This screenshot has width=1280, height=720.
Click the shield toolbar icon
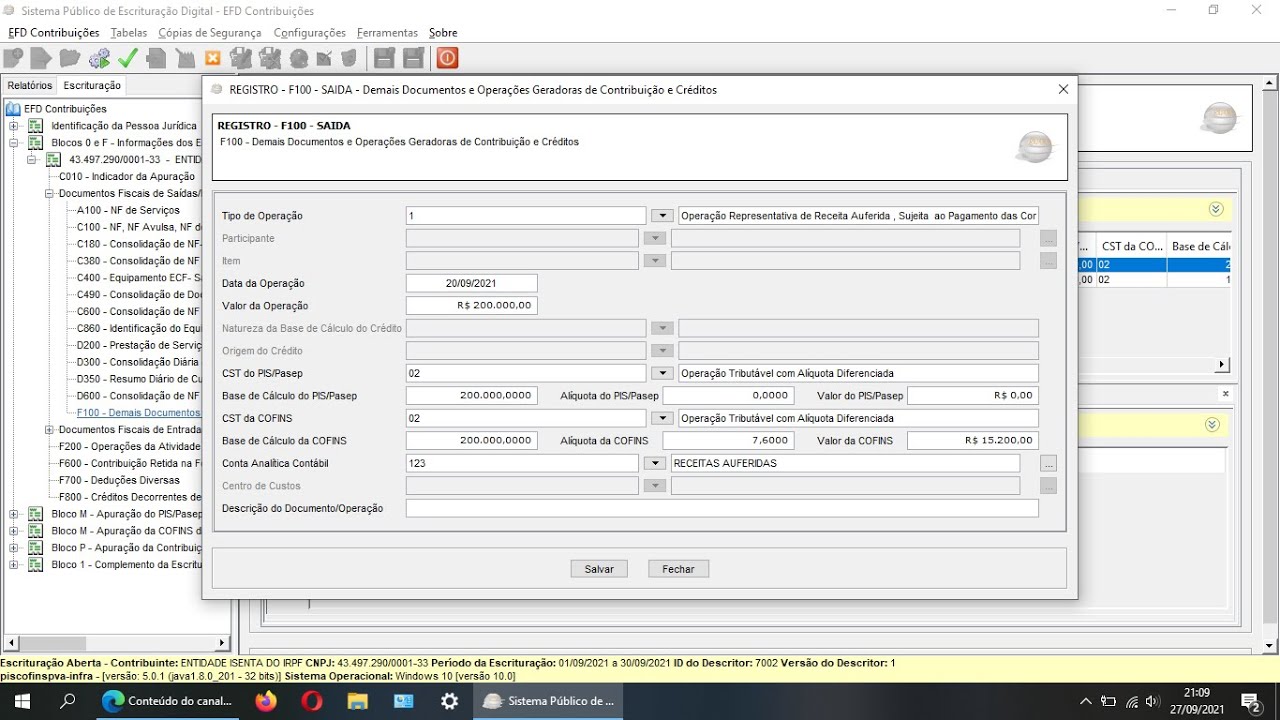pos(349,58)
